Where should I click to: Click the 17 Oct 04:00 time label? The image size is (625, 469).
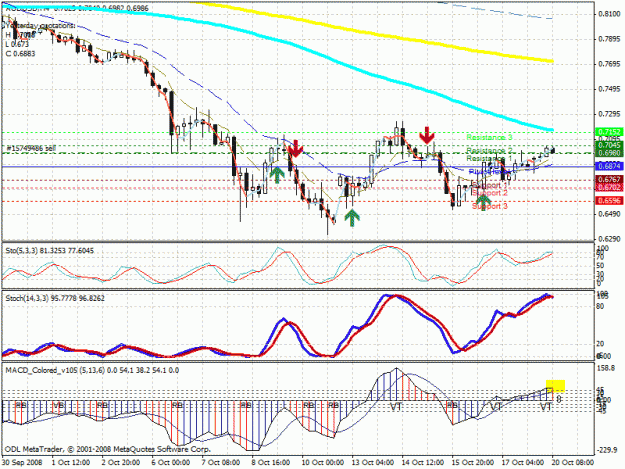[522, 463]
